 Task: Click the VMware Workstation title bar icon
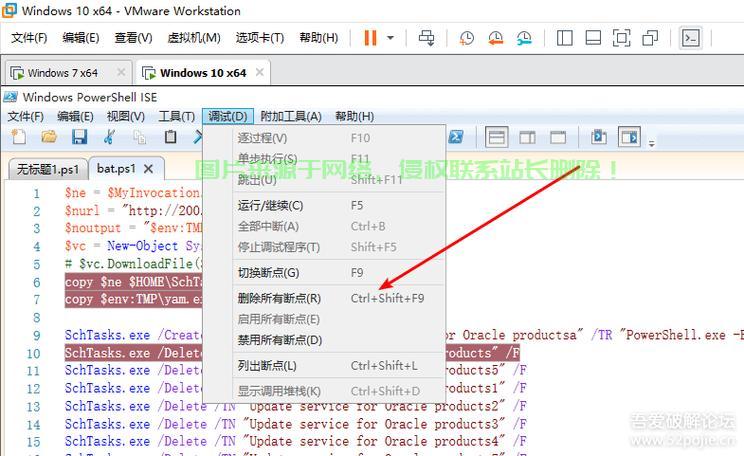click(9, 10)
